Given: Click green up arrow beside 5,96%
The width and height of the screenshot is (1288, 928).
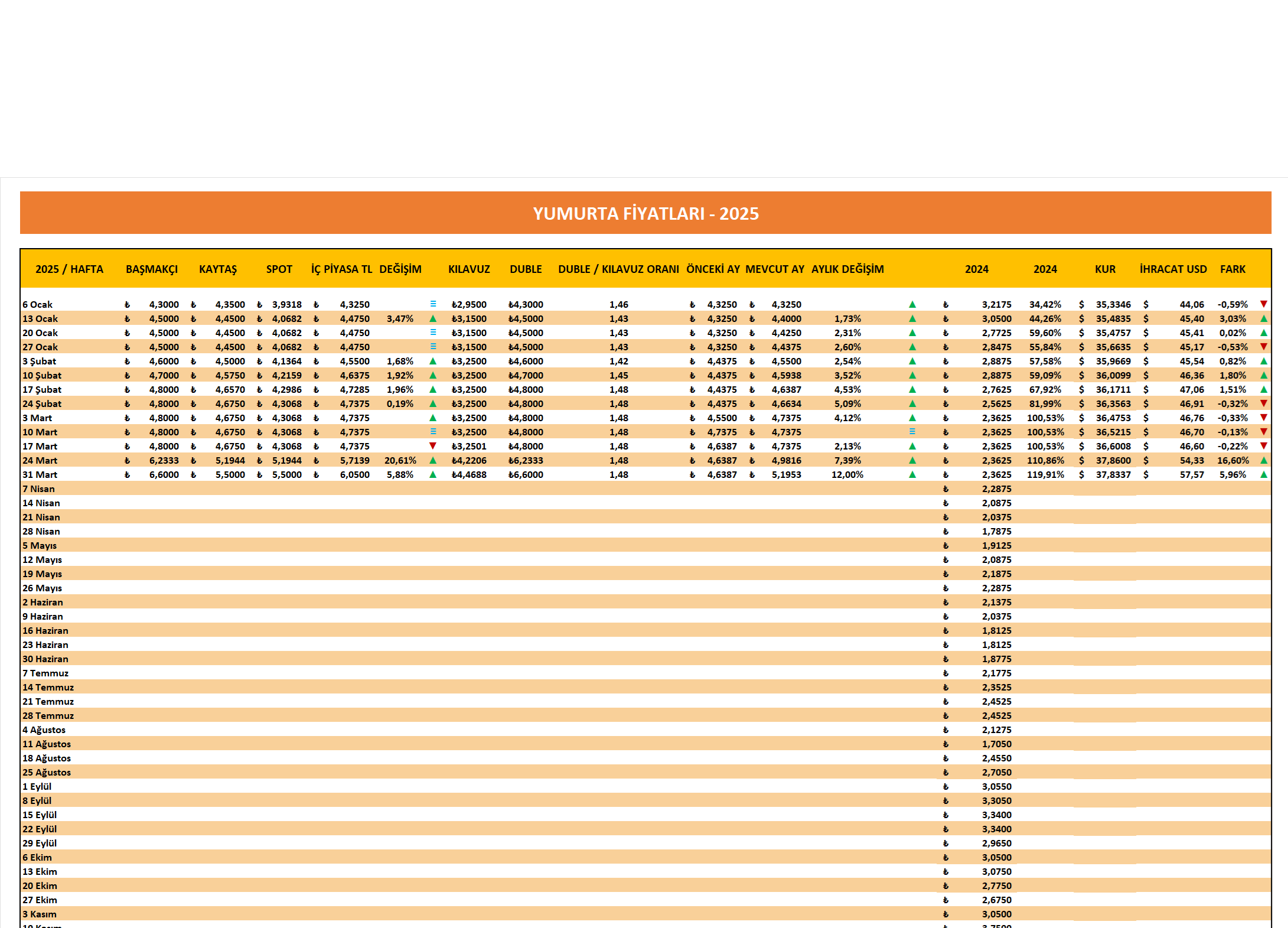Looking at the screenshot, I should click(1263, 474).
